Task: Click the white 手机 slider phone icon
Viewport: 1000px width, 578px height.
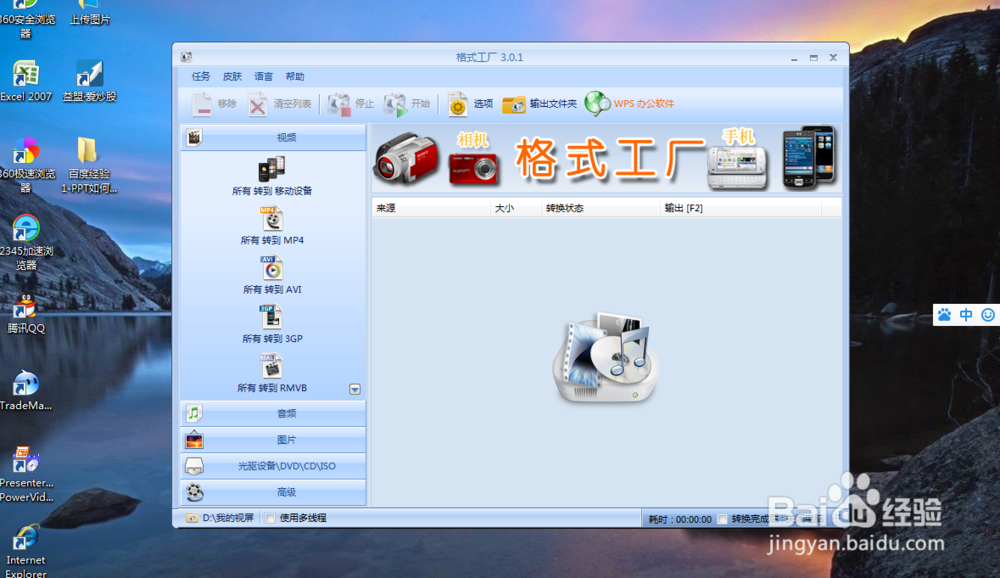Action: point(737,167)
